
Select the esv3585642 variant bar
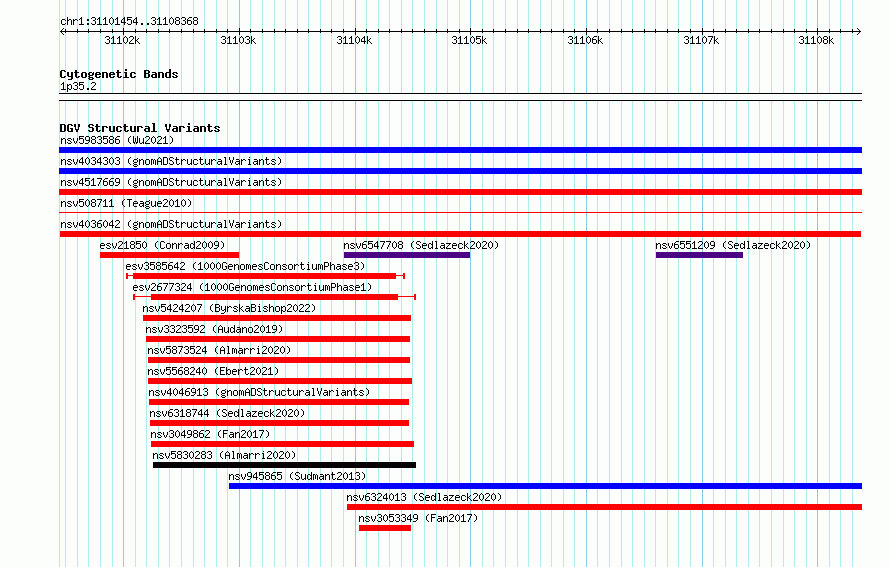pyautogui.click(x=266, y=276)
